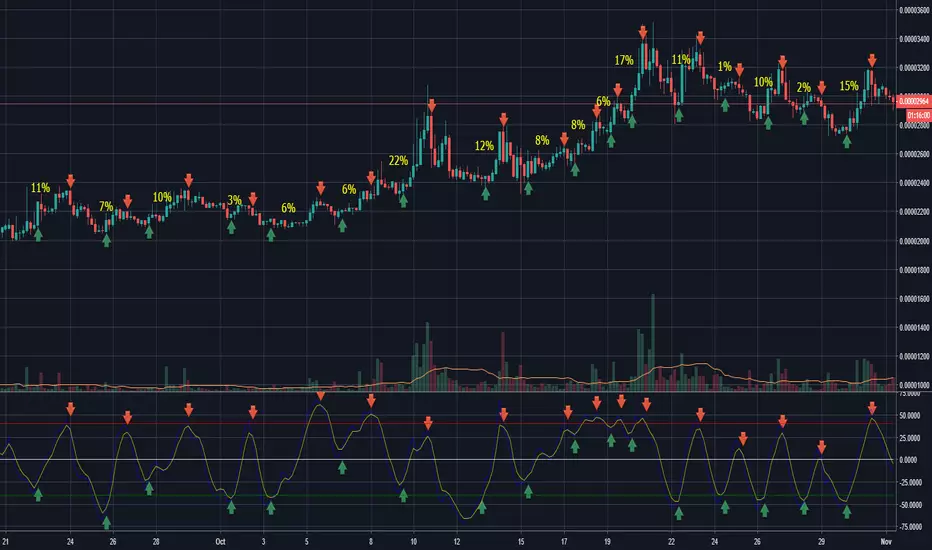Click the 50.0000 level on the oscillator axis

(x=910, y=412)
